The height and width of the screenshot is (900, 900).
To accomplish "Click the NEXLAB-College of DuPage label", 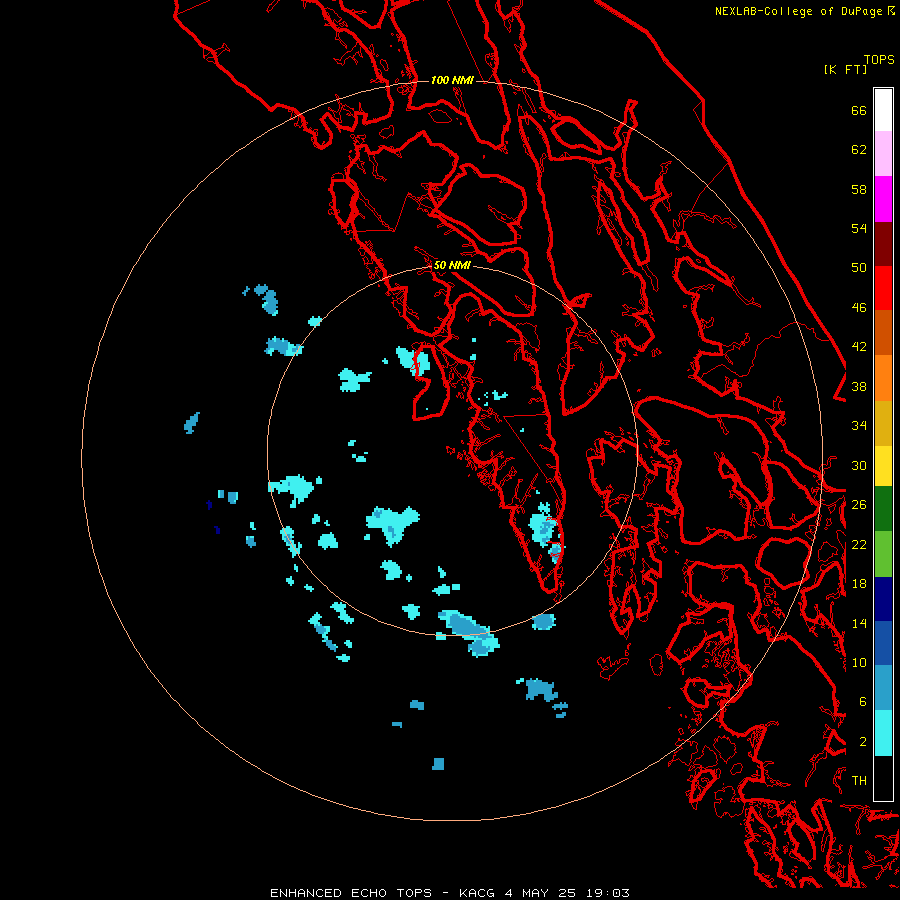I will [804, 11].
